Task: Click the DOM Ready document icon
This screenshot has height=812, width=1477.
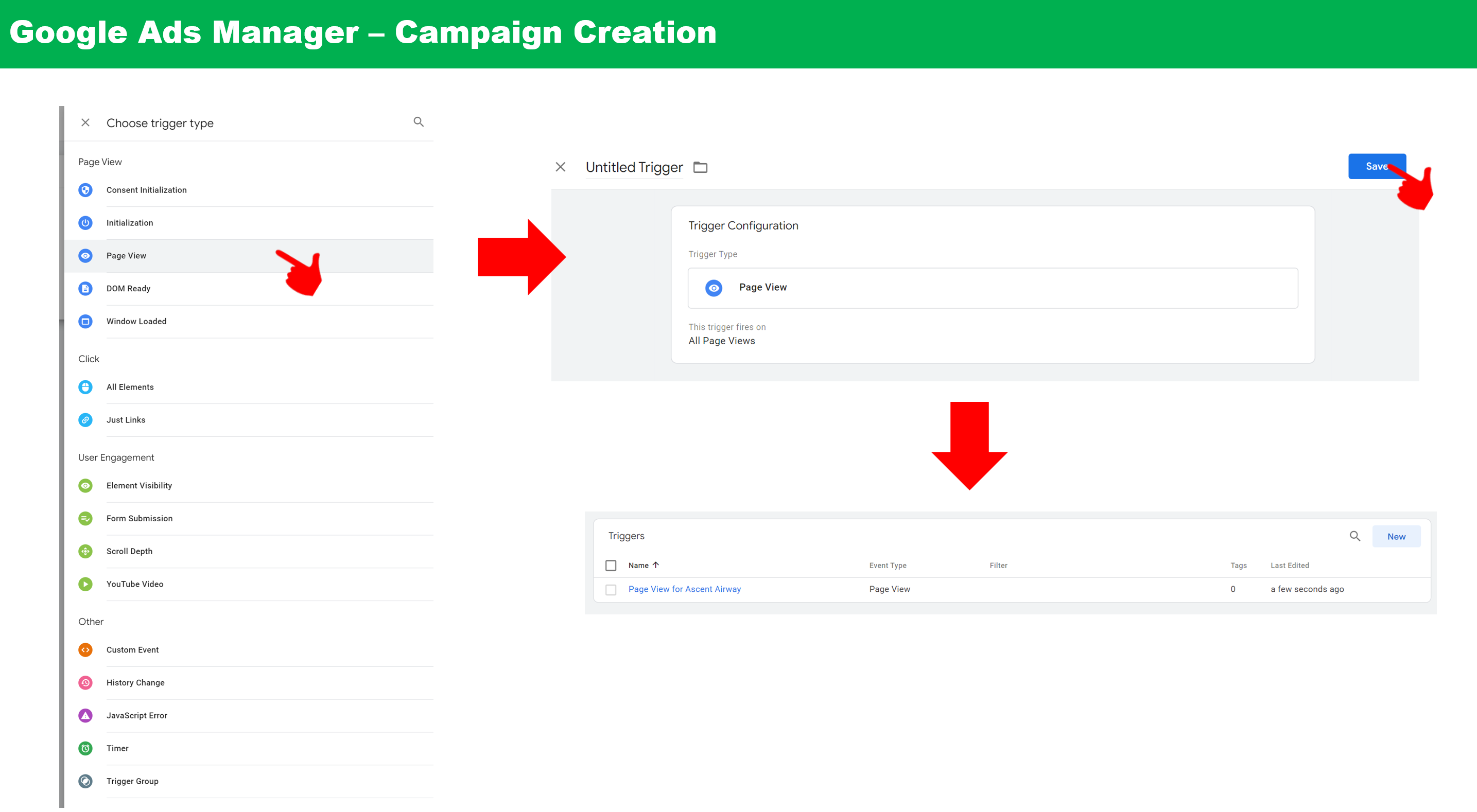Action: tap(85, 288)
